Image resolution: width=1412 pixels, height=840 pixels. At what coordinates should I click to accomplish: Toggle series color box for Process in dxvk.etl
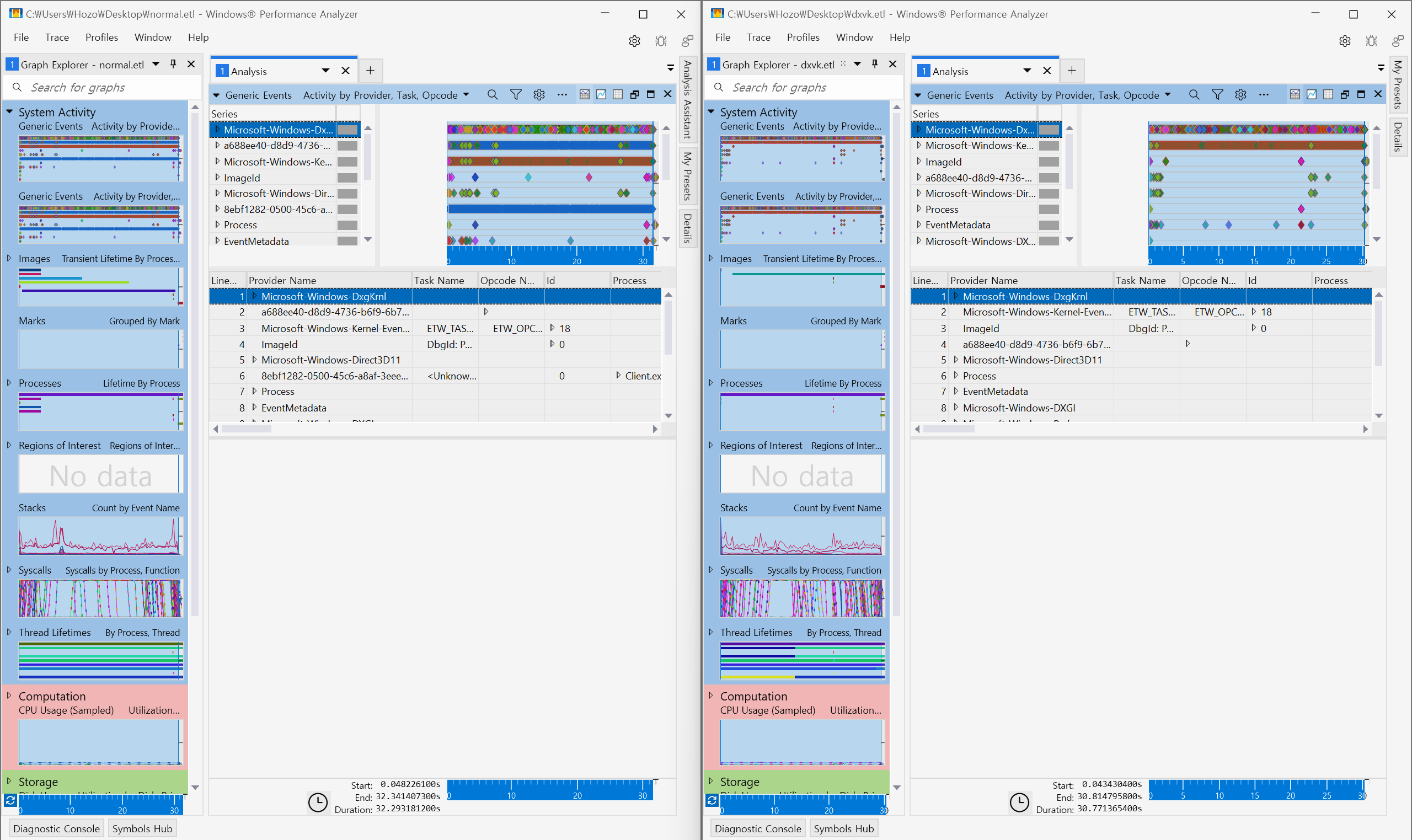(x=1049, y=210)
